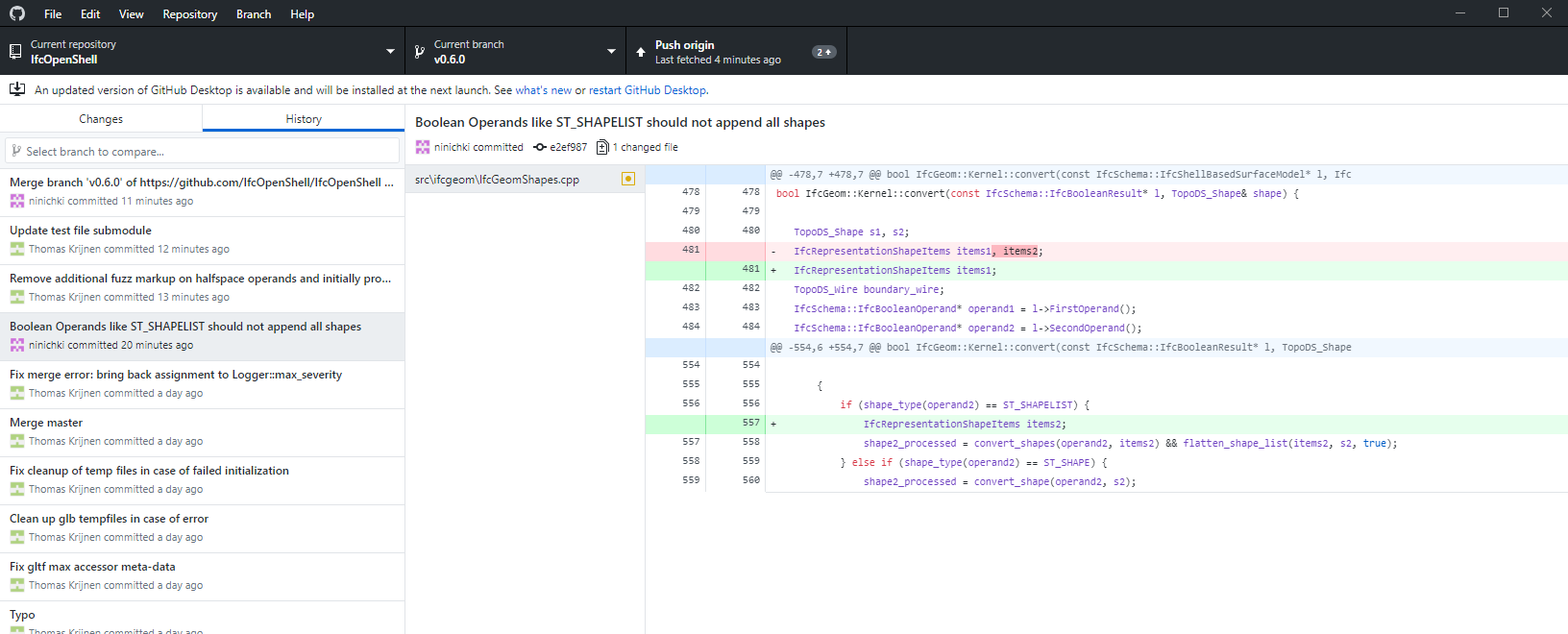Open the Edit menu

[90, 13]
